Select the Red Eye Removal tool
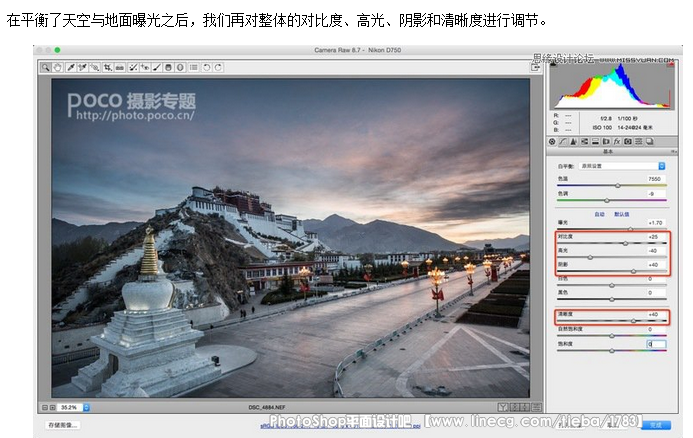The height and width of the screenshot is (438, 693). (145, 67)
